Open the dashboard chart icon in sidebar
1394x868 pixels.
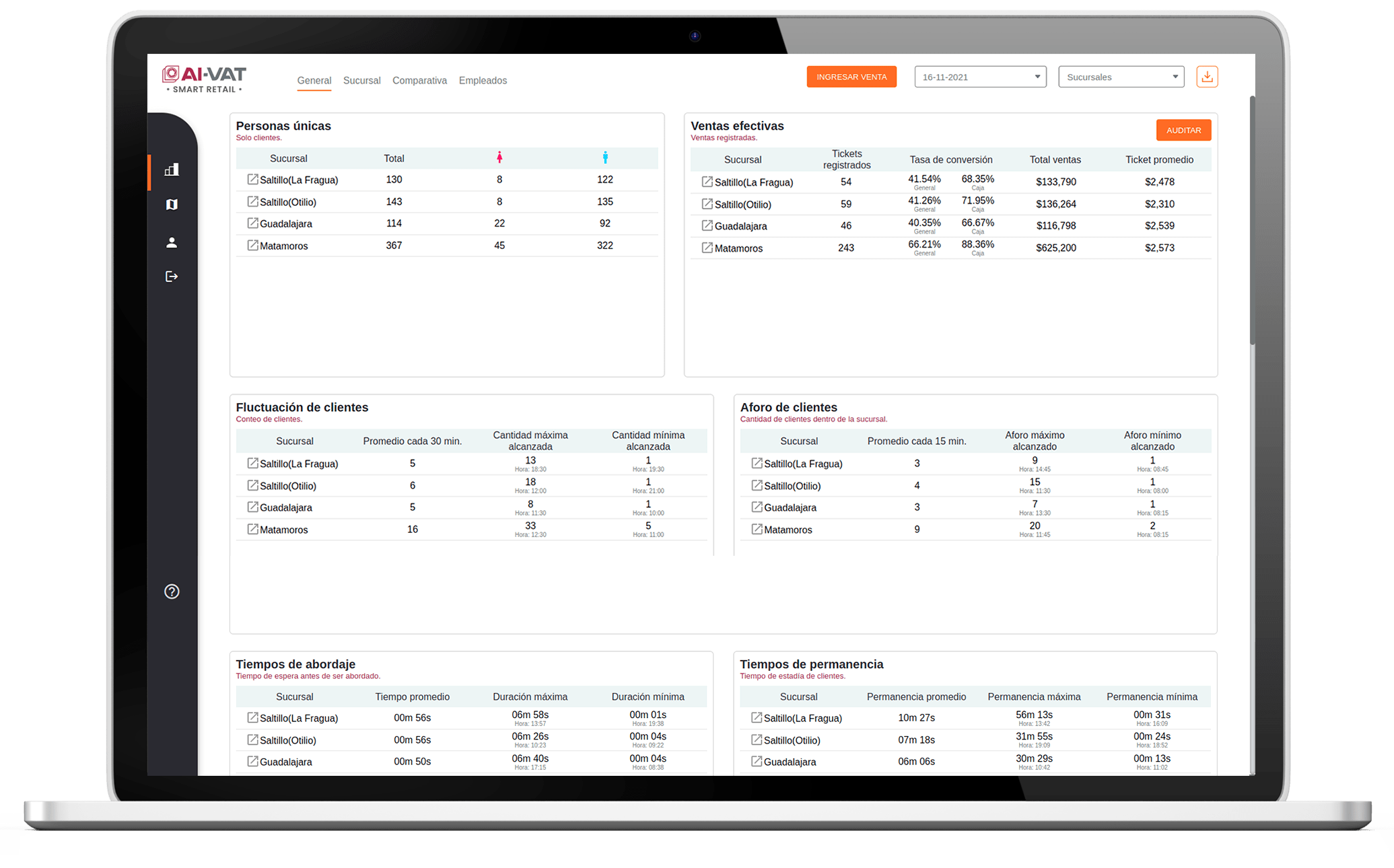(x=172, y=170)
